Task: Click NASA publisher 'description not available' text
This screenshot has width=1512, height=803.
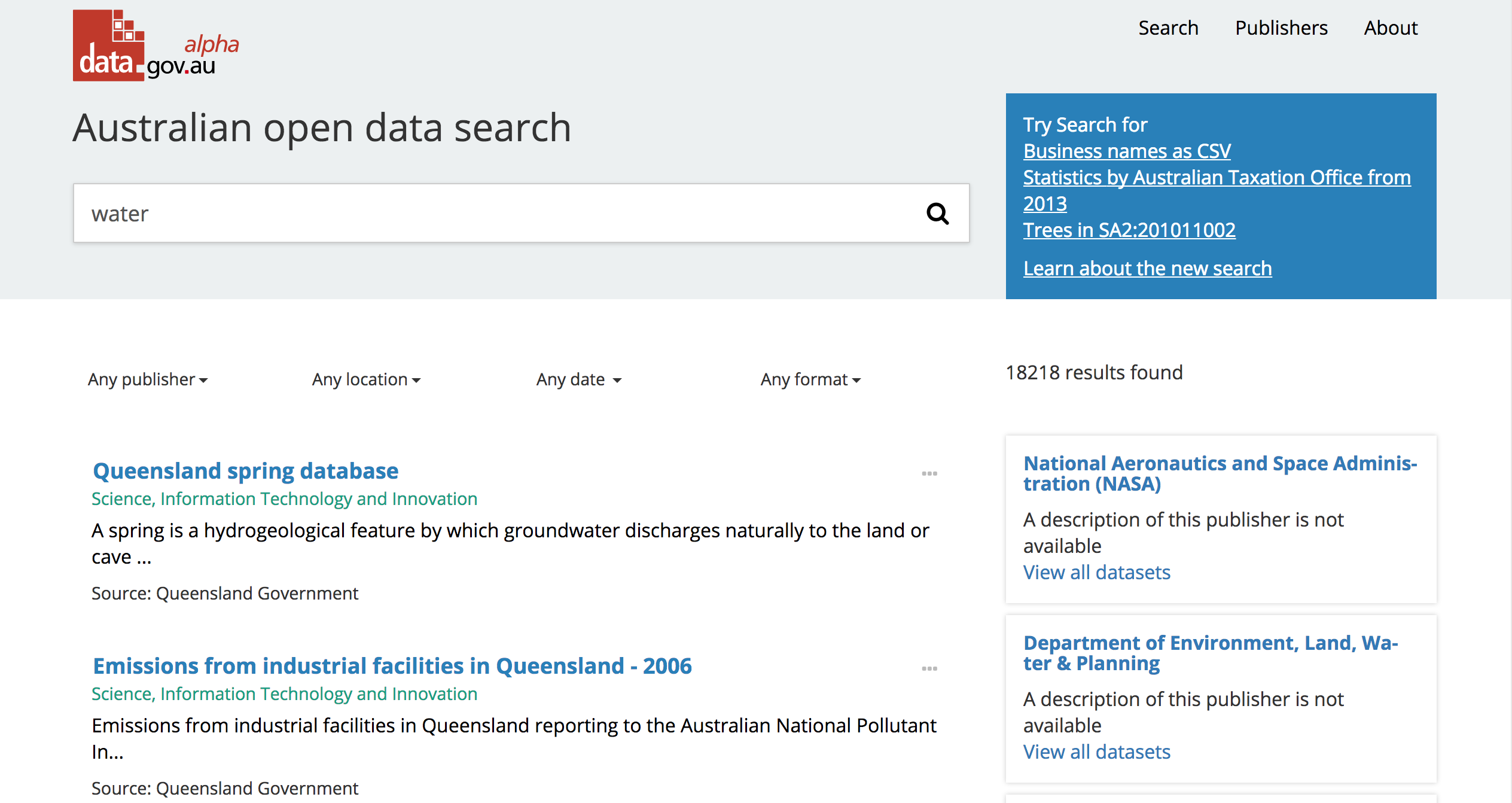Action: coord(1183,533)
